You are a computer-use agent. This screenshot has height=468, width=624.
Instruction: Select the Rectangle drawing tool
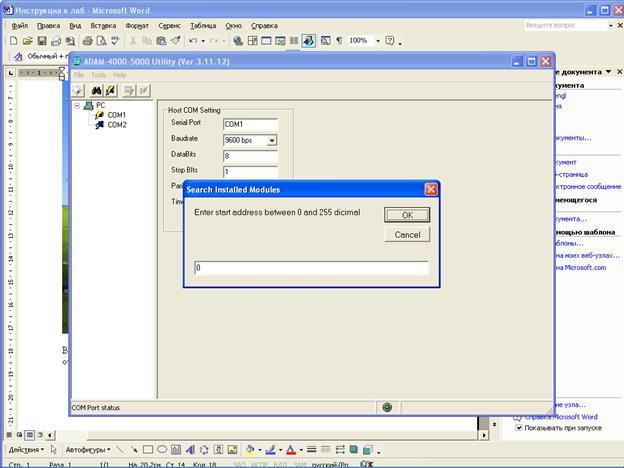pos(148,450)
